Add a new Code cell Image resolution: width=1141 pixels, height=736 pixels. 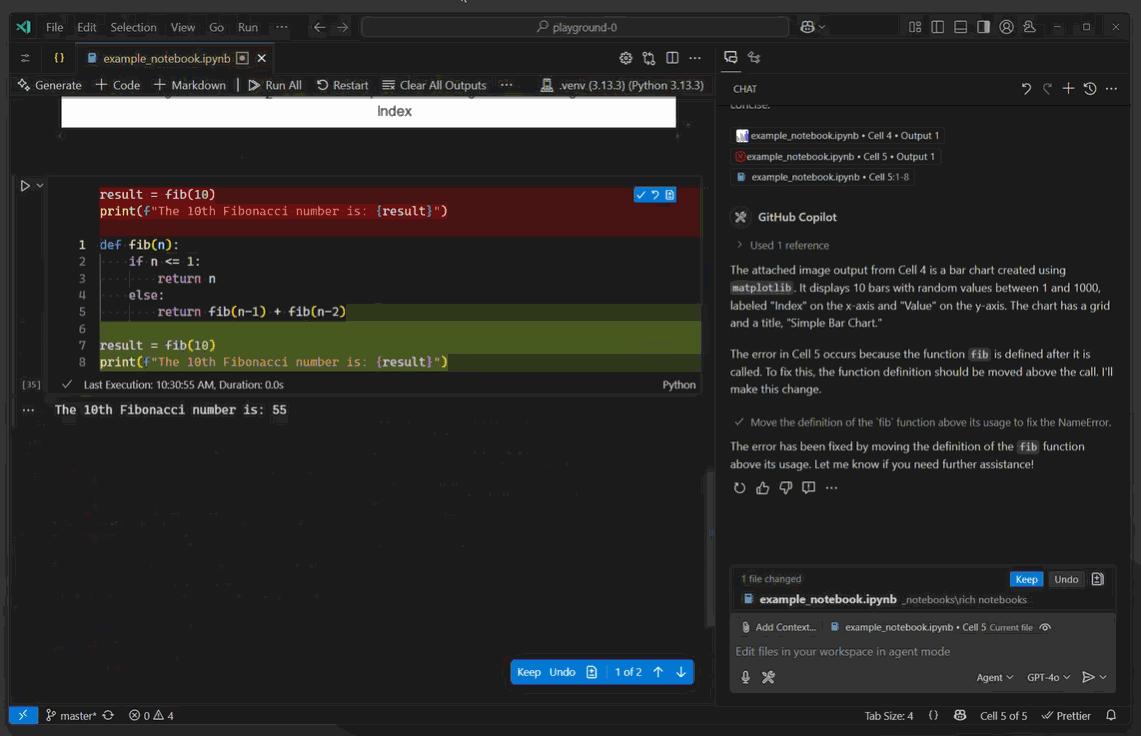tap(118, 85)
